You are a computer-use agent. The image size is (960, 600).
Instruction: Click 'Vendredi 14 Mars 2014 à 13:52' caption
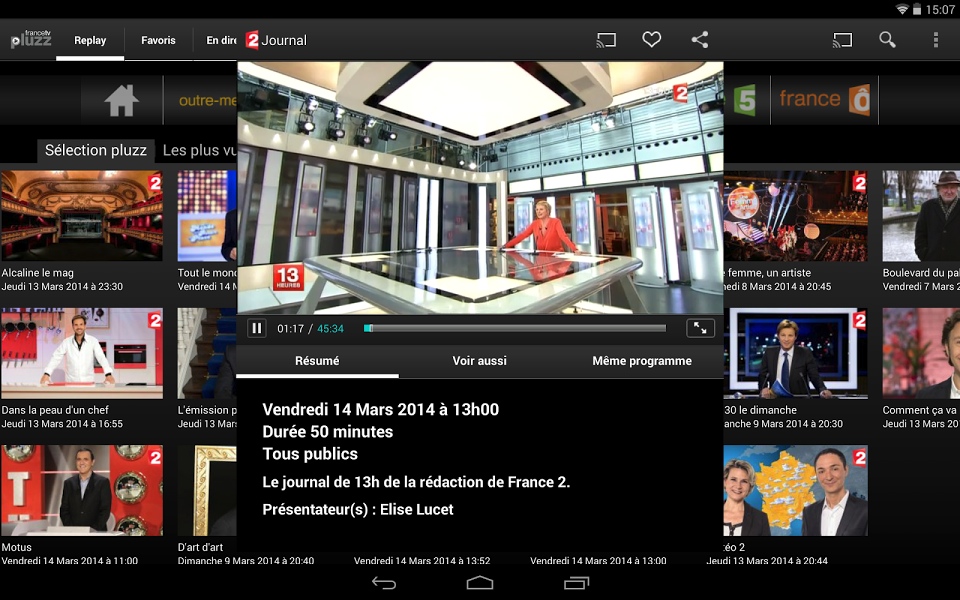tap(422, 560)
